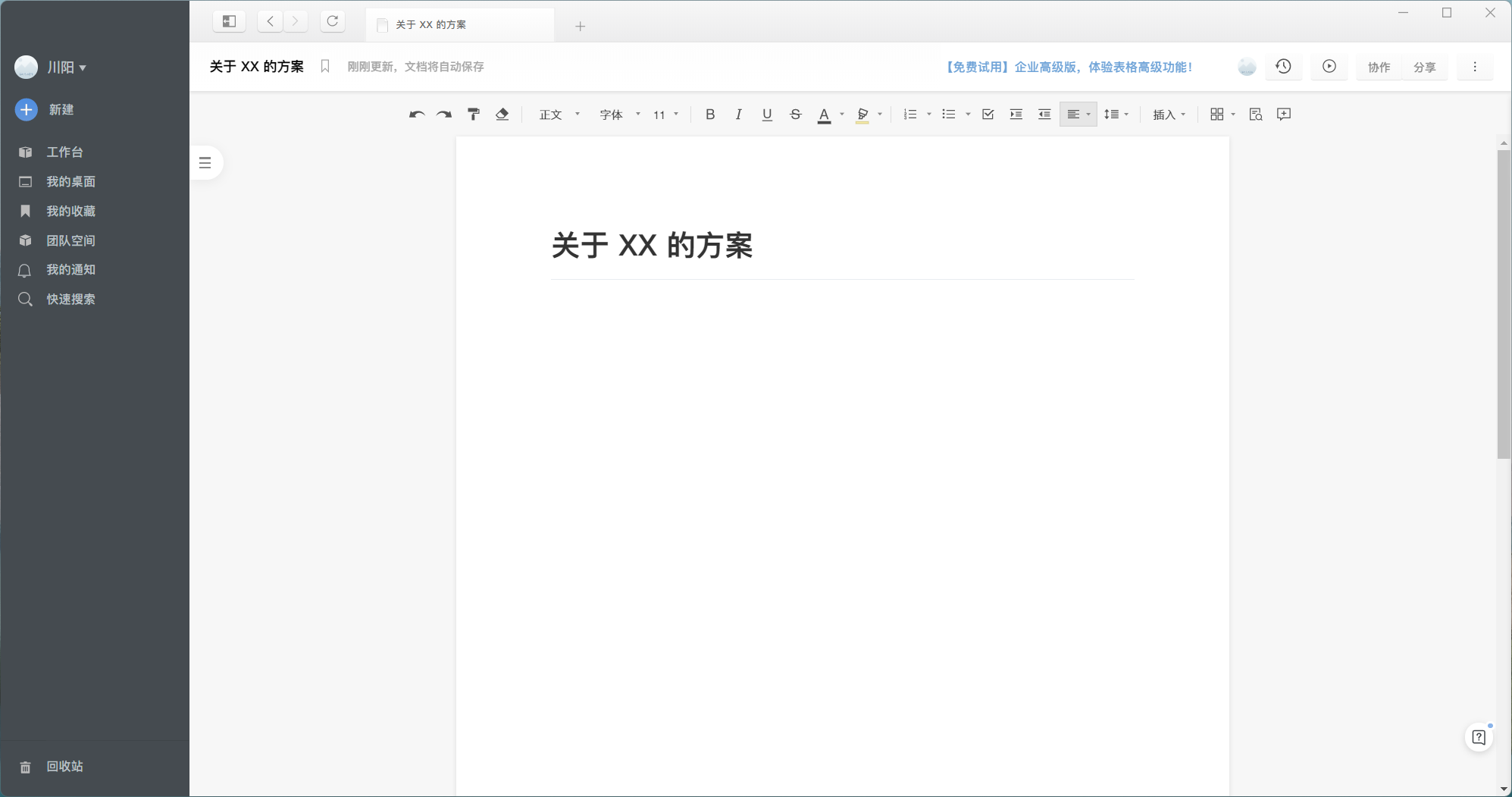Image resolution: width=1512 pixels, height=797 pixels.
Task: Click the 免费试用 enterprise promo link
Action: (1068, 67)
